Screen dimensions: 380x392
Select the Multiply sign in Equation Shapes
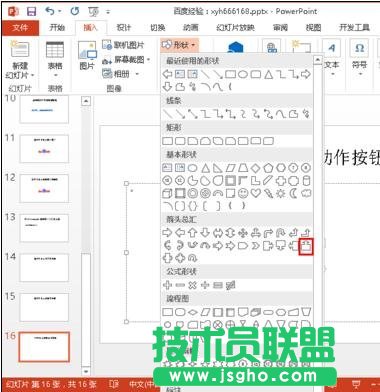tap(192, 285)
